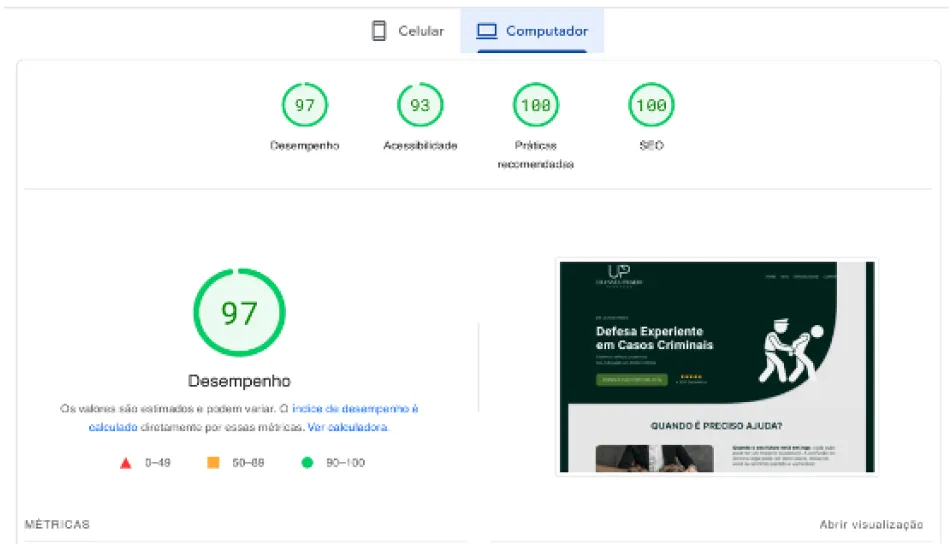Click Abrir visualização
Viewport: 949px width, 544px height.
[x=870, y=525]
